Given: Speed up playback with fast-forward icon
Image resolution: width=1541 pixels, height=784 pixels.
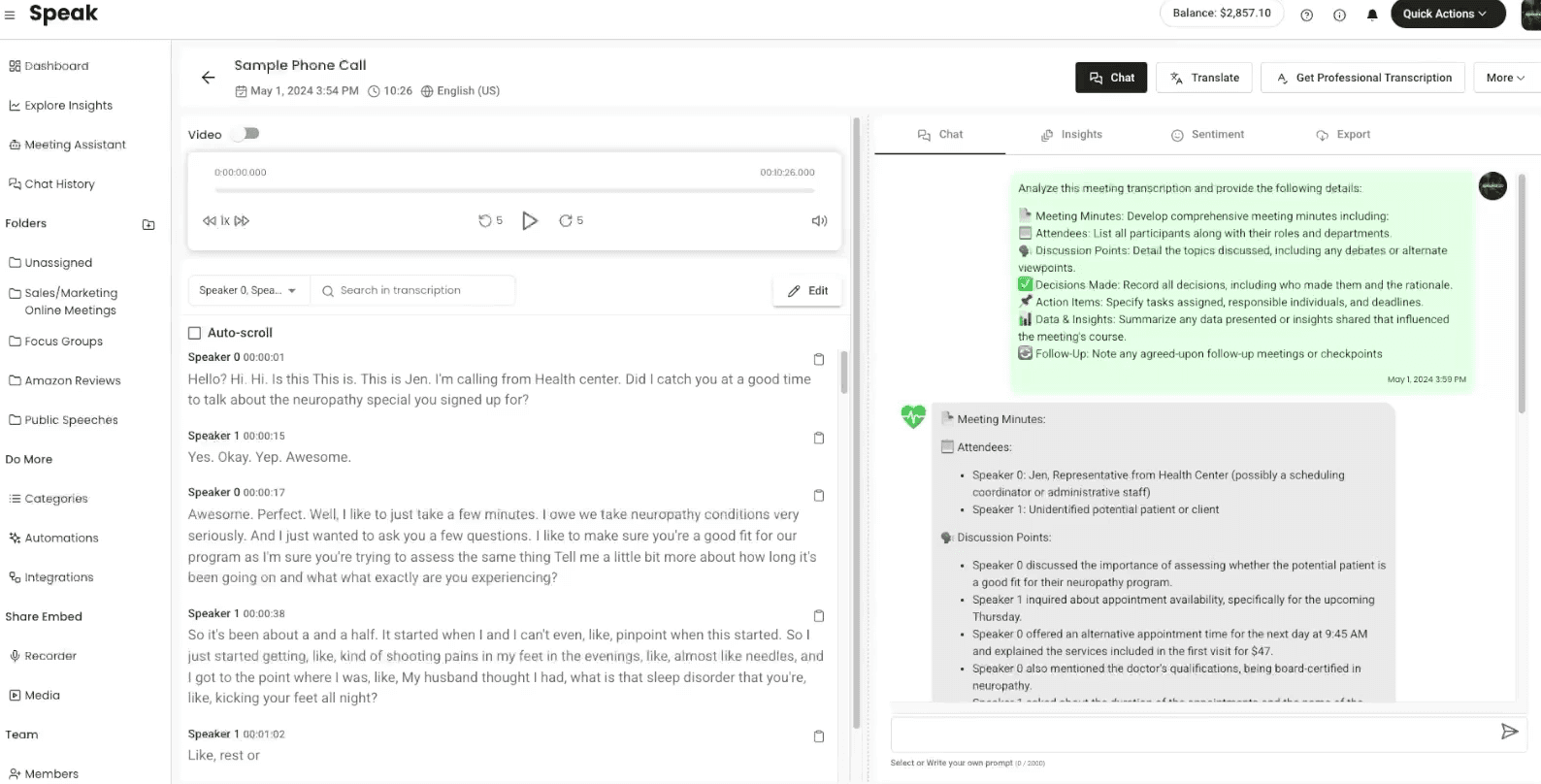Looking at the screenshot, I should [x=242, y=221].
